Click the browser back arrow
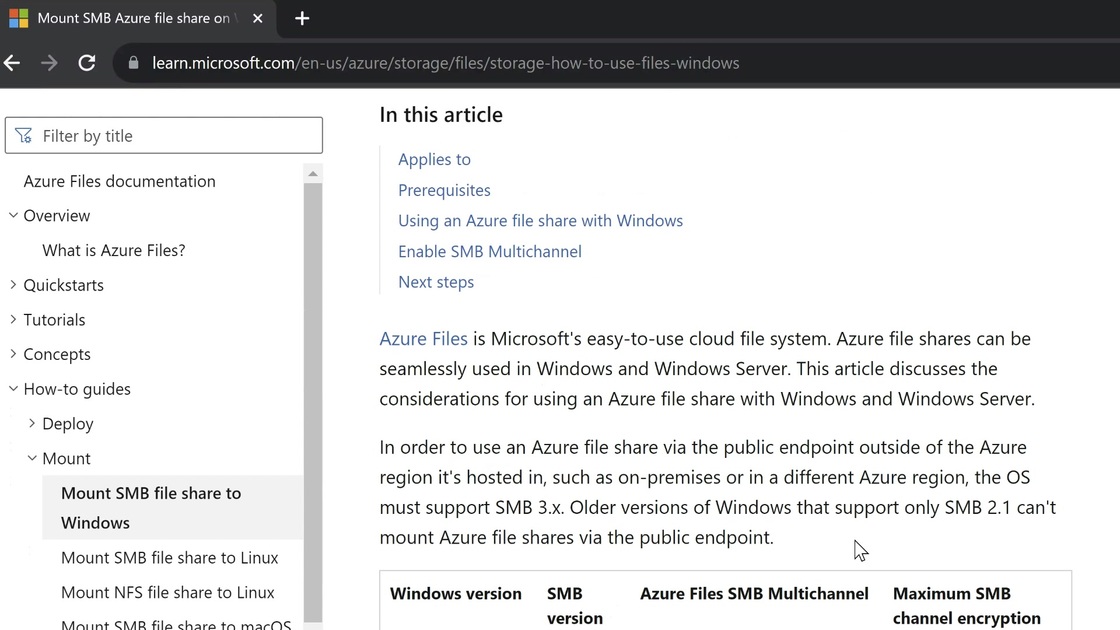This screenshot has height=630, width=1120. (12, 63)
